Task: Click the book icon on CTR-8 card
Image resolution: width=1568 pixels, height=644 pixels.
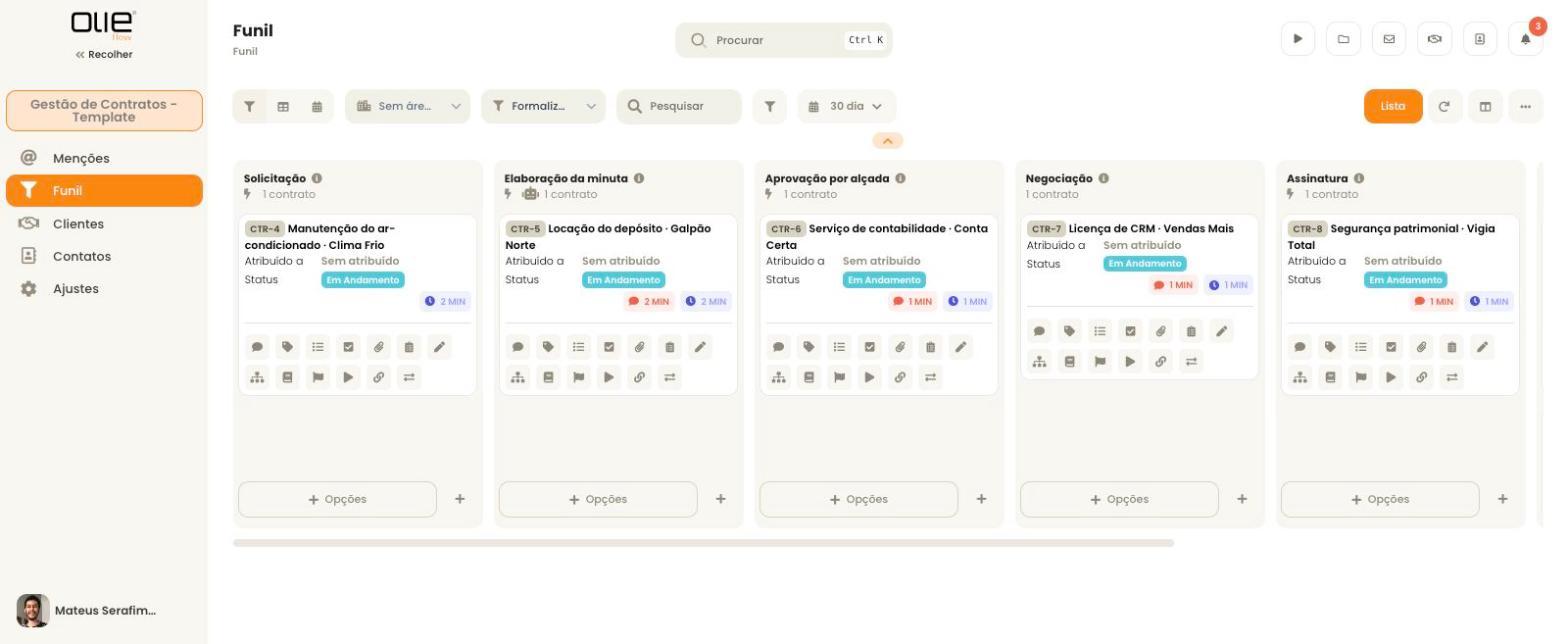Action: pos(1330,377)
